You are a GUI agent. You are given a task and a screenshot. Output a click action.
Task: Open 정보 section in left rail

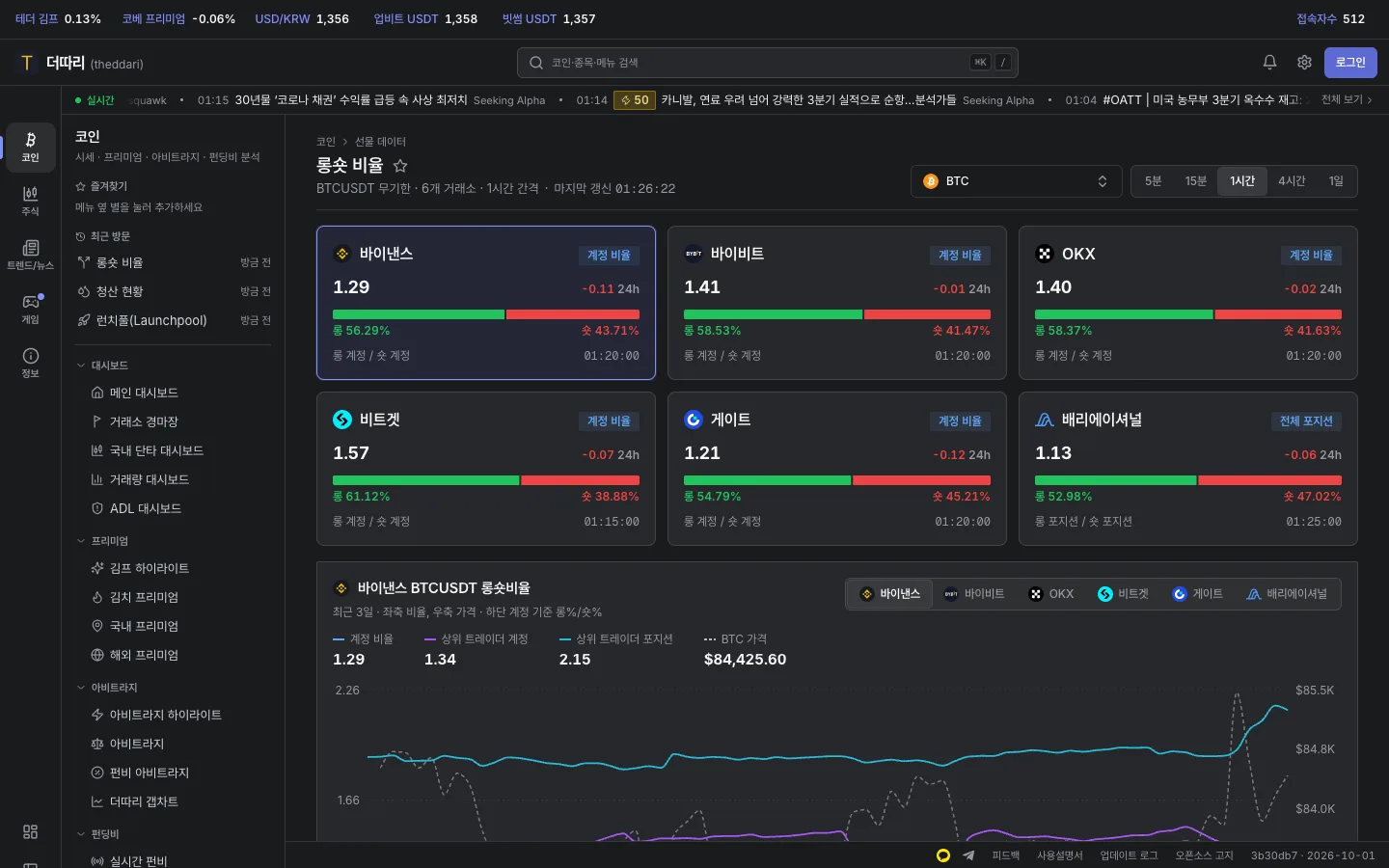[x=31, y=364]
